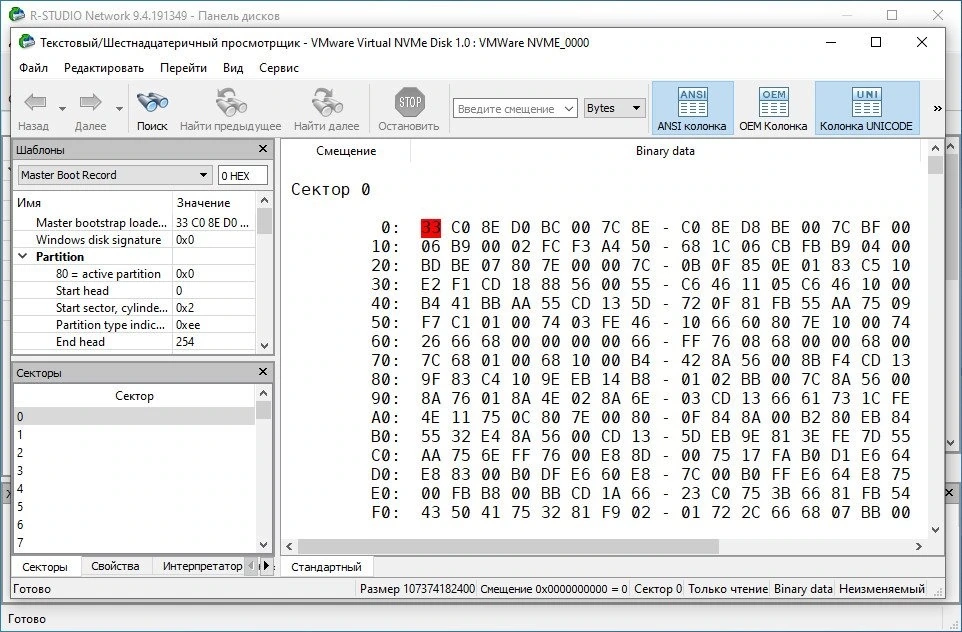
Task: Click the Только чтение status indicator
Action: [728, 589]
